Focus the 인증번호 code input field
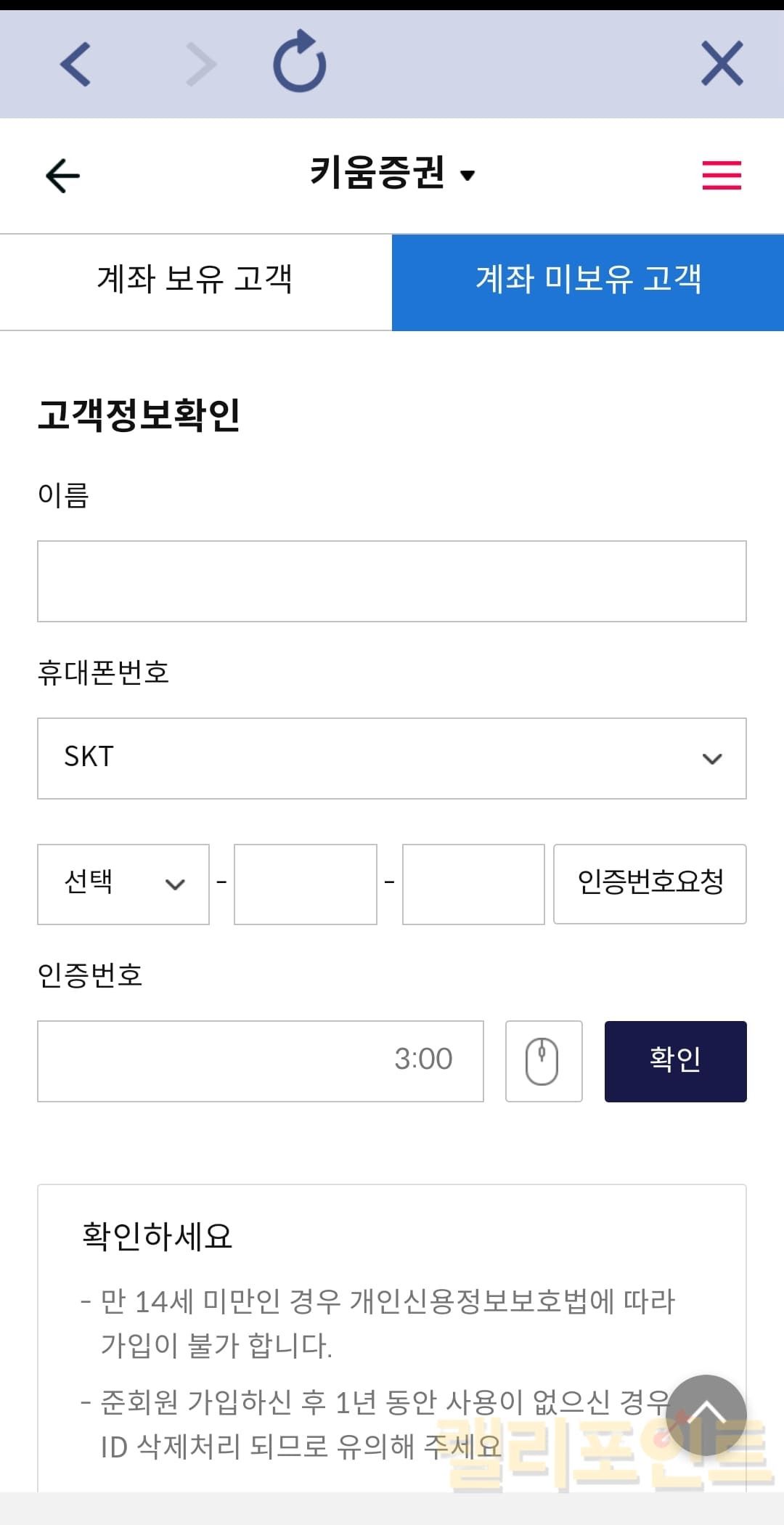784x1525 pixels. tap(218, 1061)
